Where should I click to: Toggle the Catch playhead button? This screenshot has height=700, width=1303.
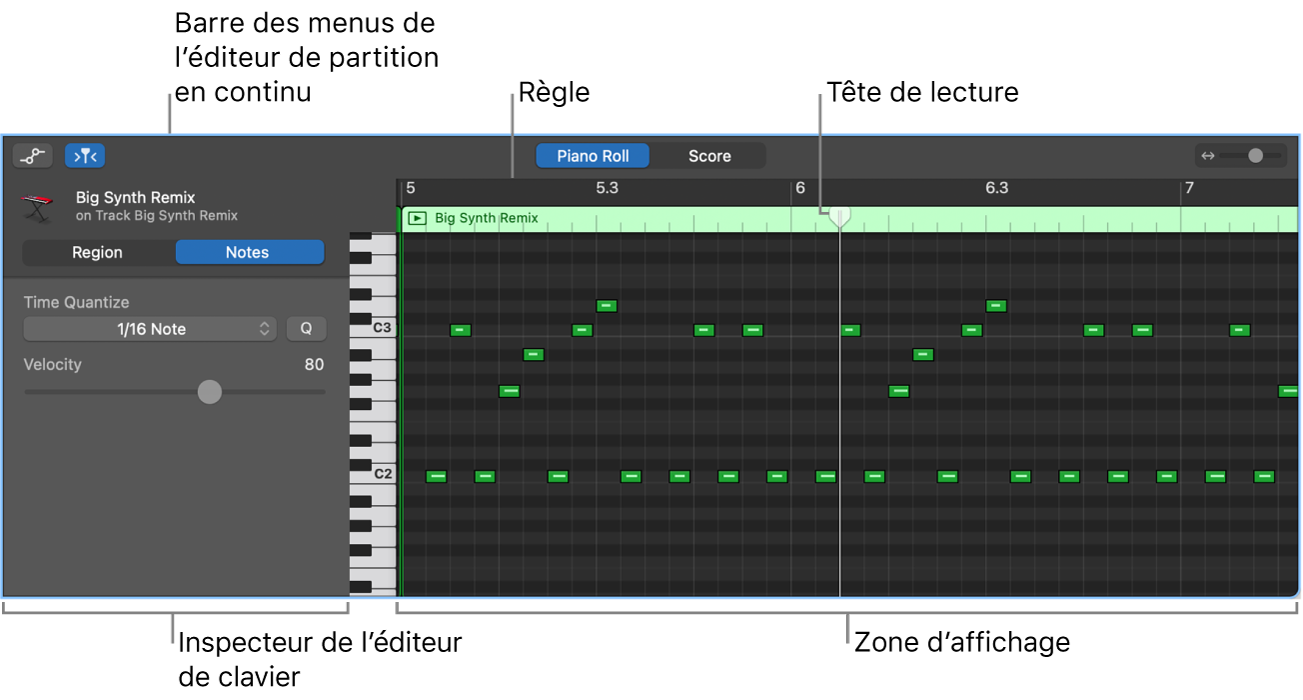[x=85, y=156]
